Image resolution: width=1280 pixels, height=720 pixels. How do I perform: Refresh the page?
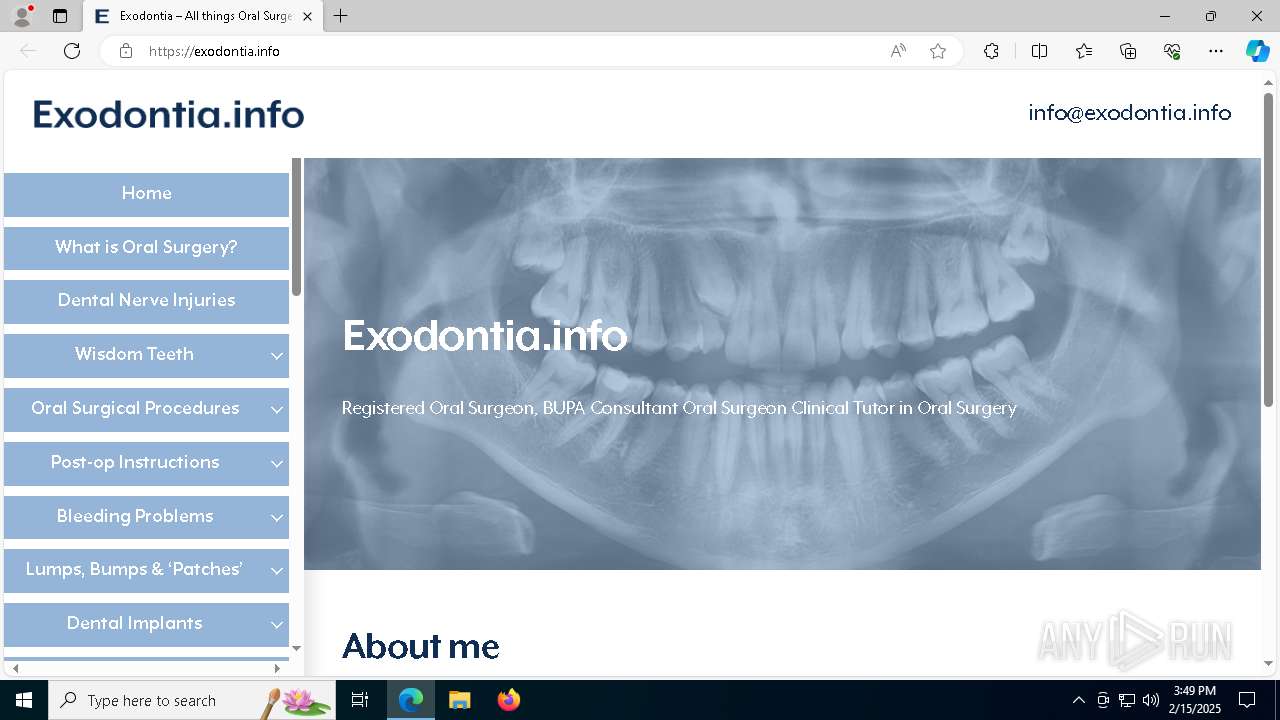click(x=72, y=51)
